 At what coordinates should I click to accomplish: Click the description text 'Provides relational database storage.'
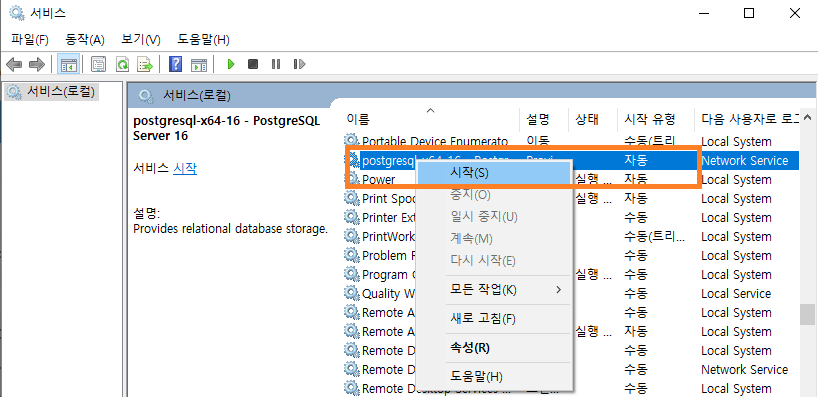point(231,228)
